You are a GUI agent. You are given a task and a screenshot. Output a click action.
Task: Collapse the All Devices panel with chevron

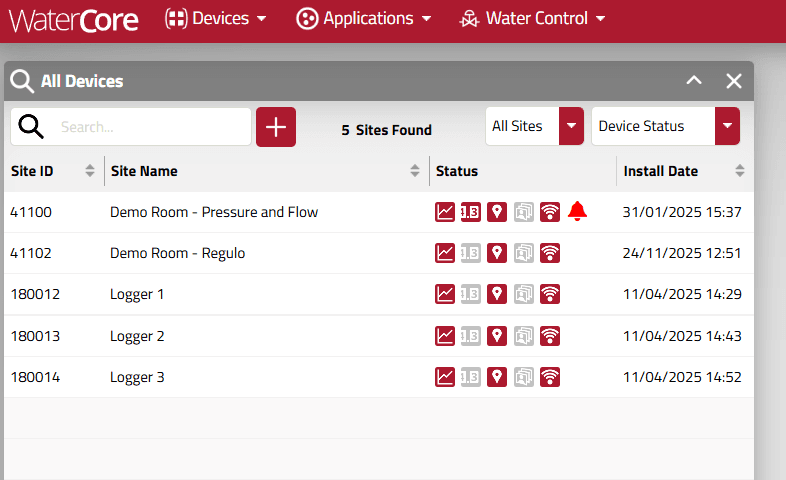point(694,81)
